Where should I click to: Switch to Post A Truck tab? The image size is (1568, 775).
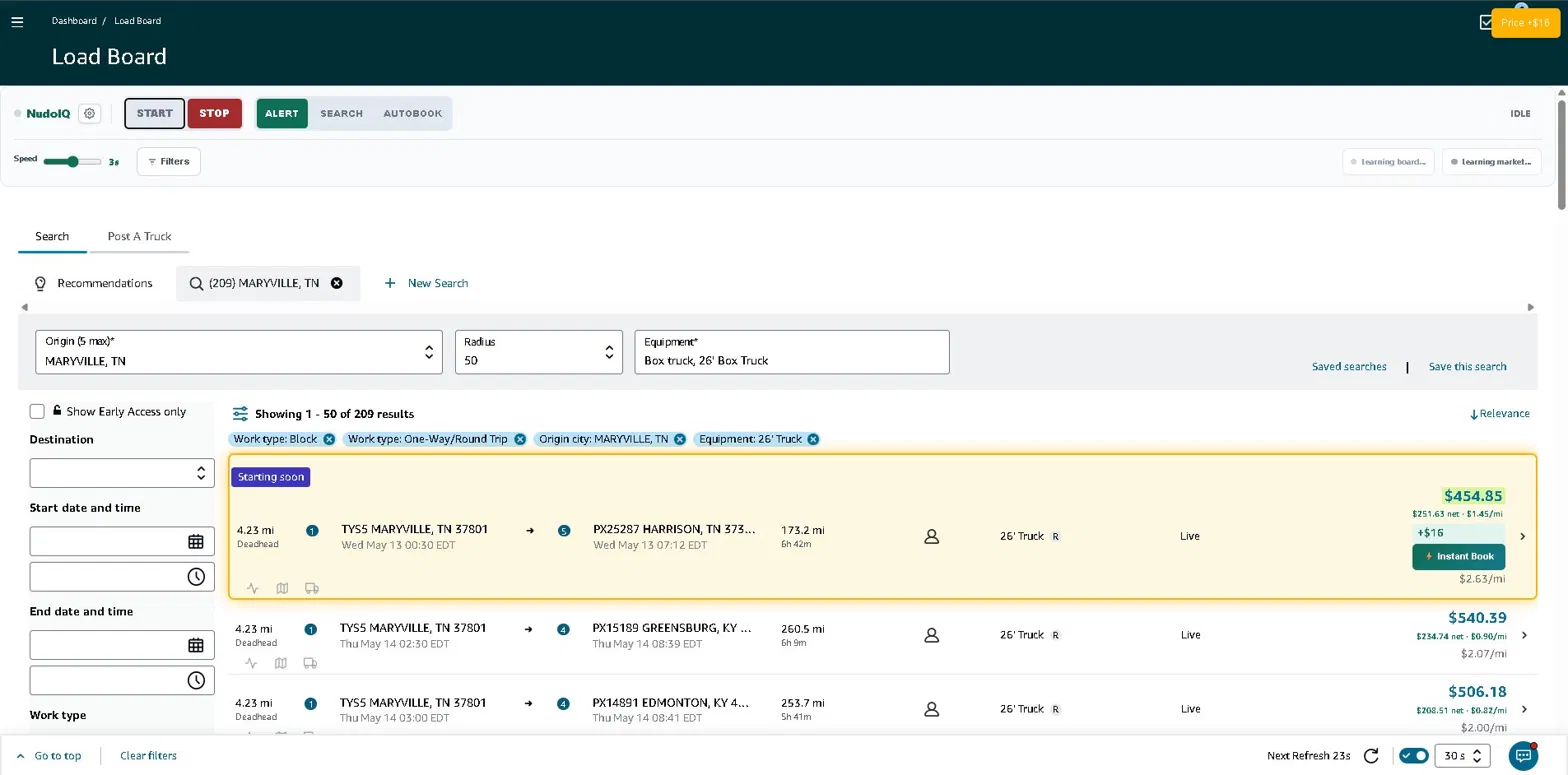[139, 236]
